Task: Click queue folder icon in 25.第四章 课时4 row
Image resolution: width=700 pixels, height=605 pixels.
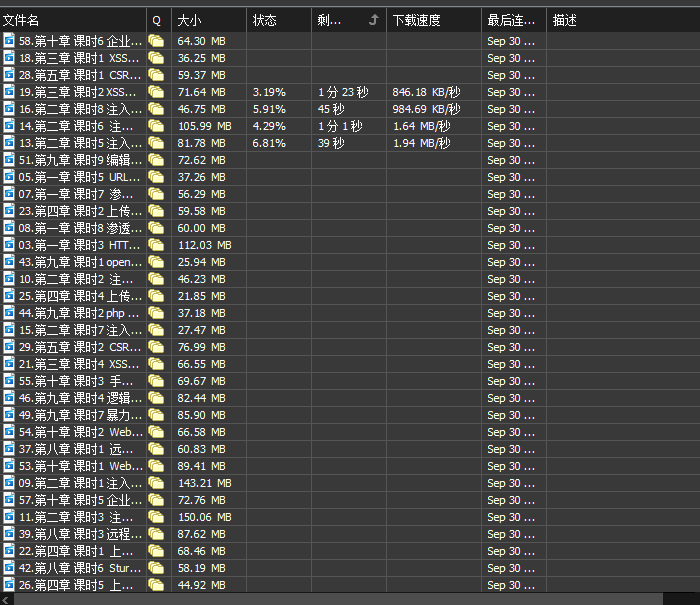Action: click(x=156, y=296)
